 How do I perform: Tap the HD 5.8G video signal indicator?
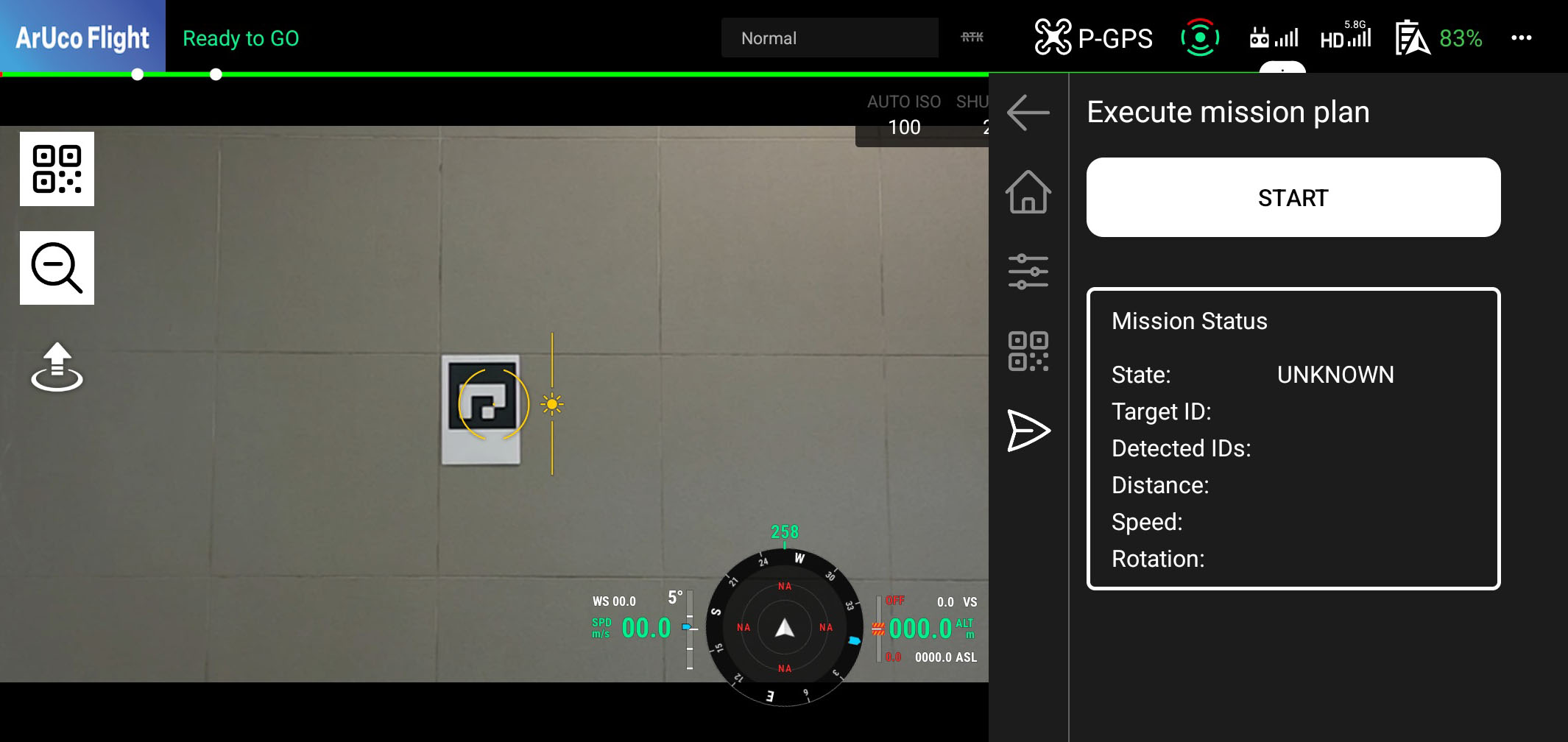[x=1346, y=37]
